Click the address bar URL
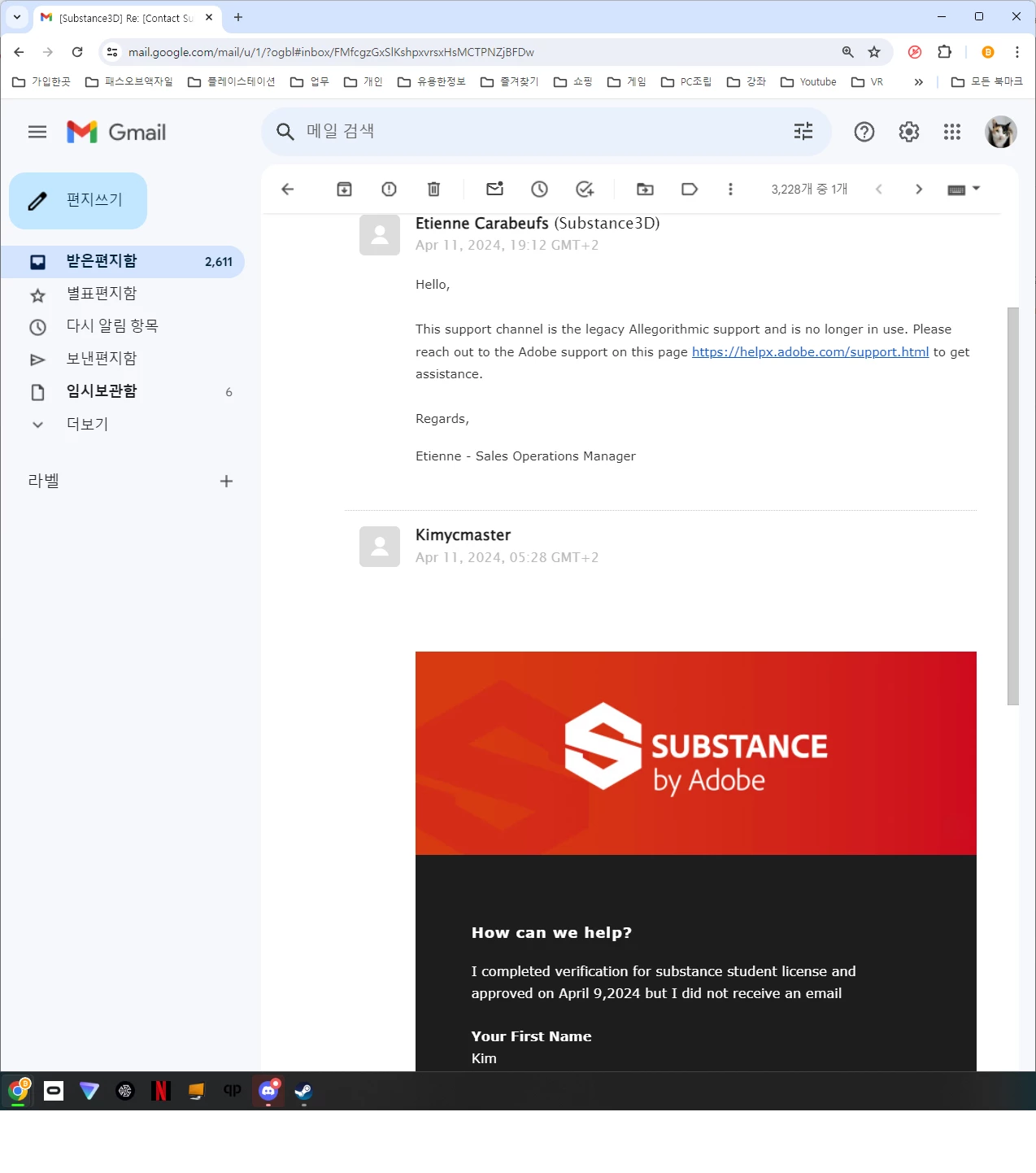 331,52
